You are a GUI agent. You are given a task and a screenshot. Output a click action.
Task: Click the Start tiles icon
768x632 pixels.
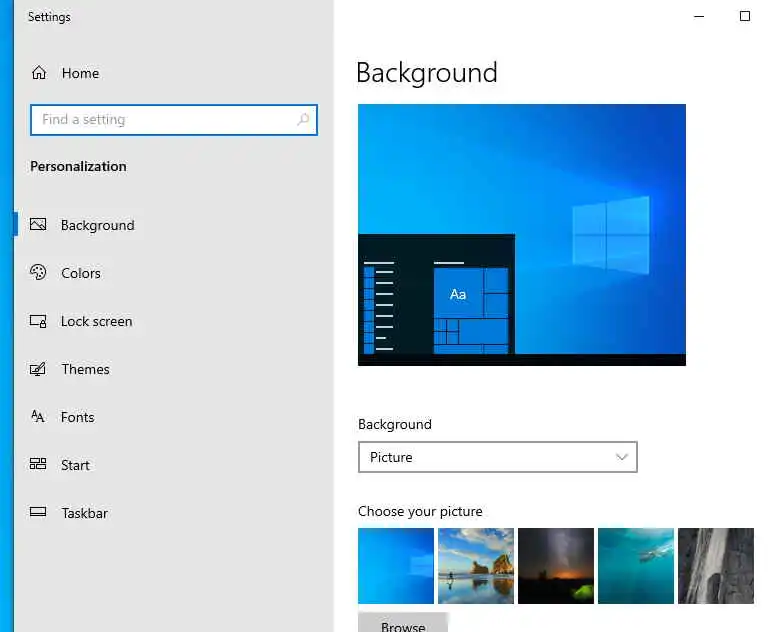(38, 464)
